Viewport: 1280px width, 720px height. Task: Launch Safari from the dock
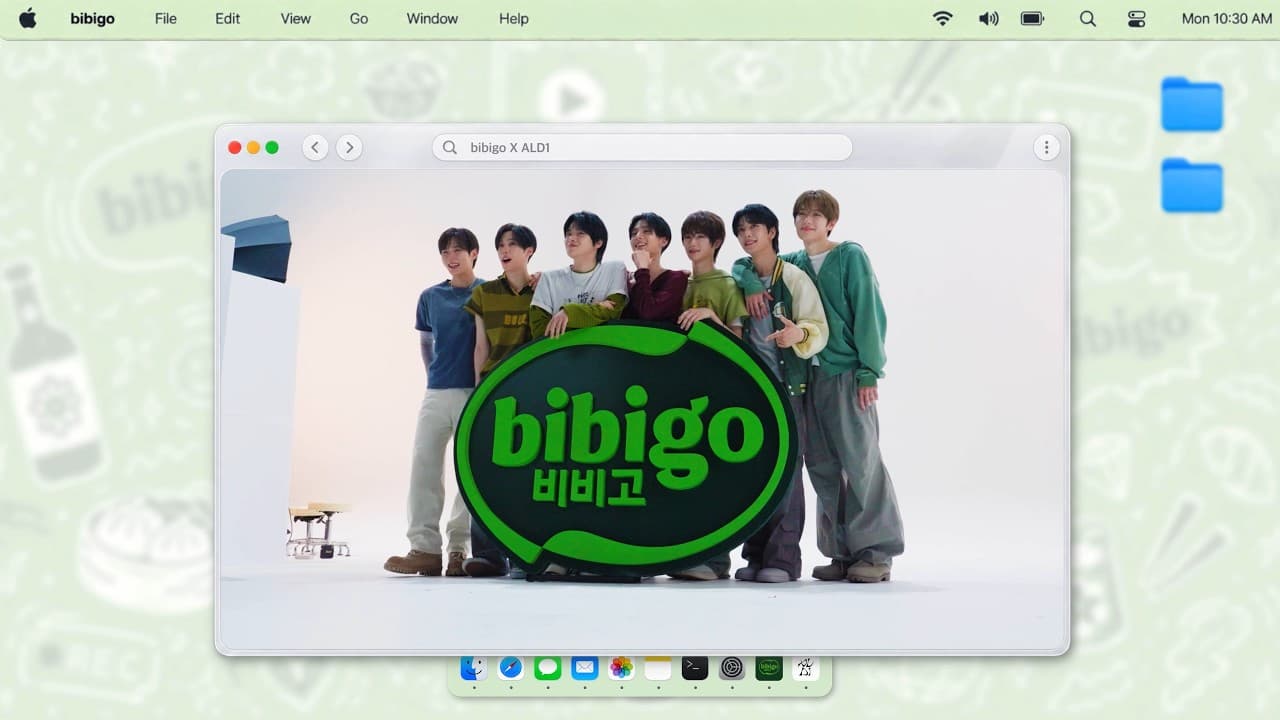click(x=511, y=667)
